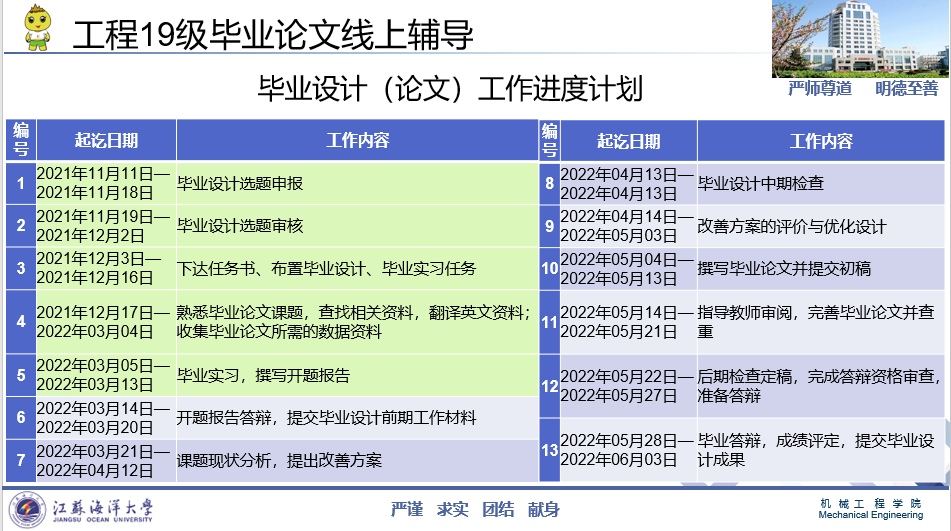
Task: Select the right table's 工作内容 header
Action: tap(820, 141)
